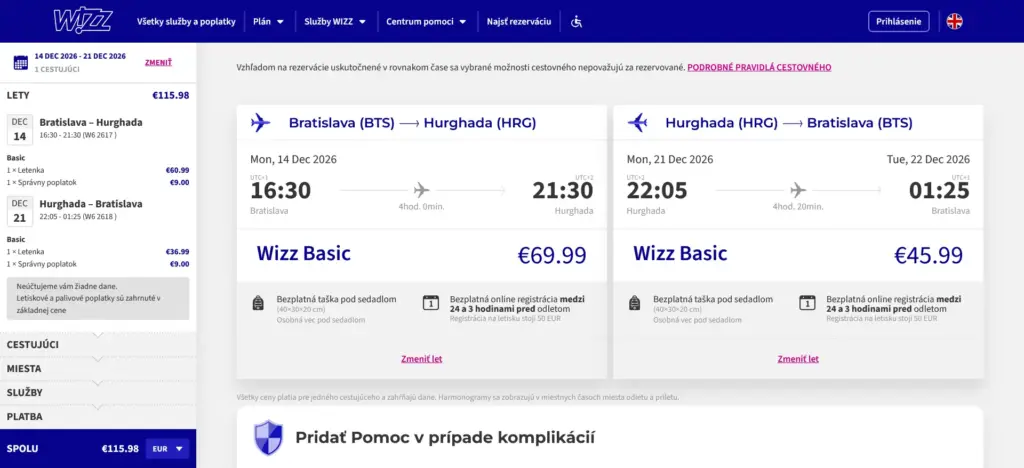Click Letenka price €36.99
This screenshot has width=1024, height=468.
177,251
